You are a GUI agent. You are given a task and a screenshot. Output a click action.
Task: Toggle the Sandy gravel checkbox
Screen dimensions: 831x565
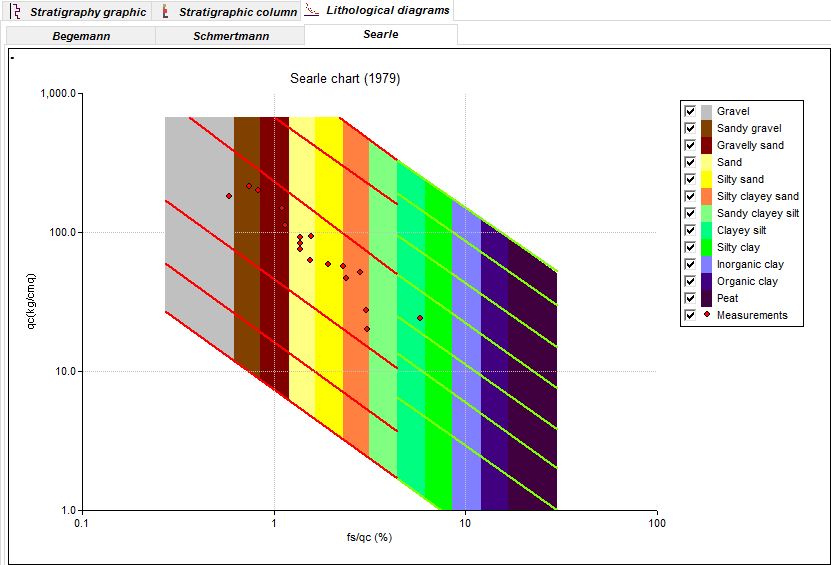coord(689,128)
